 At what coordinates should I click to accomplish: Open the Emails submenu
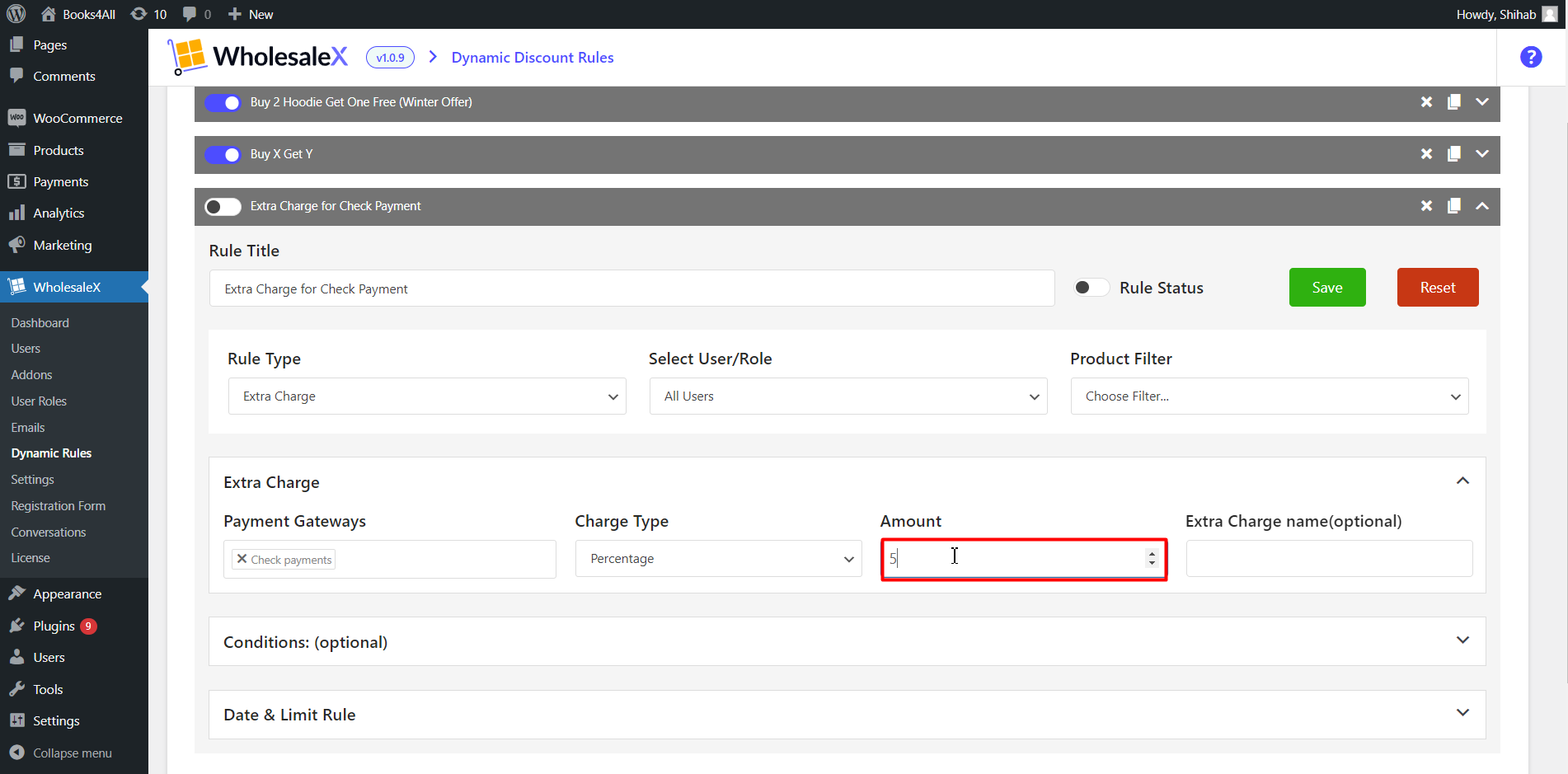pyautogui.click(x=28, y=428)
